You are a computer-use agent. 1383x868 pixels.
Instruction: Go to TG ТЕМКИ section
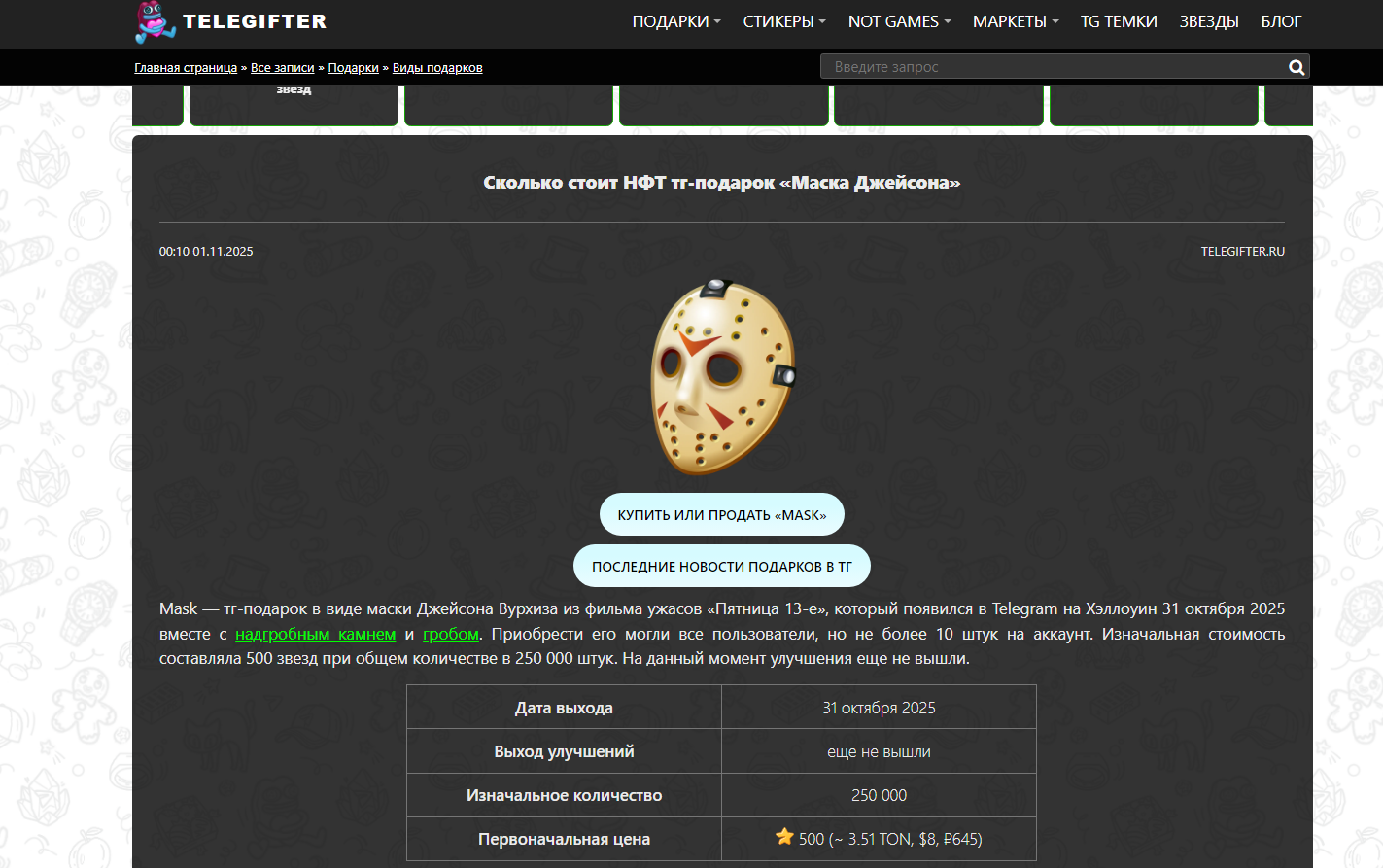click(1119, 21)
